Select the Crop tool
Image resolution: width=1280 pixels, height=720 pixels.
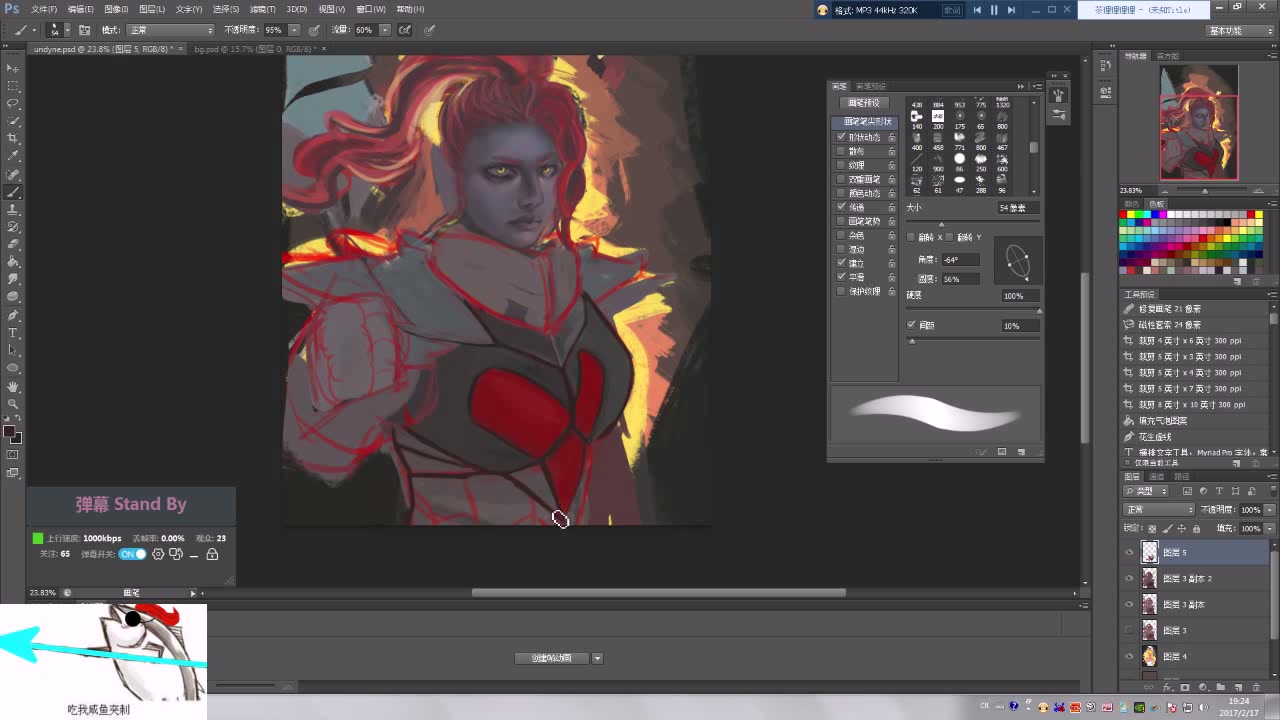tap(13, 138)
